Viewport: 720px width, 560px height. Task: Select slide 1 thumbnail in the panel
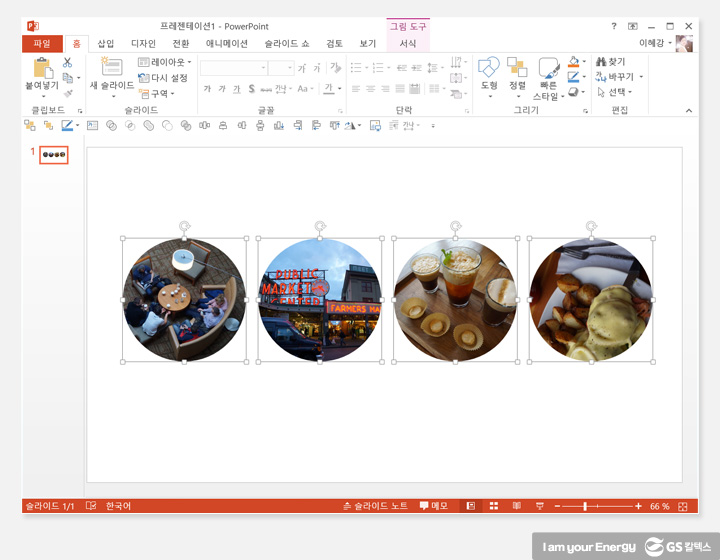point(54,155)
